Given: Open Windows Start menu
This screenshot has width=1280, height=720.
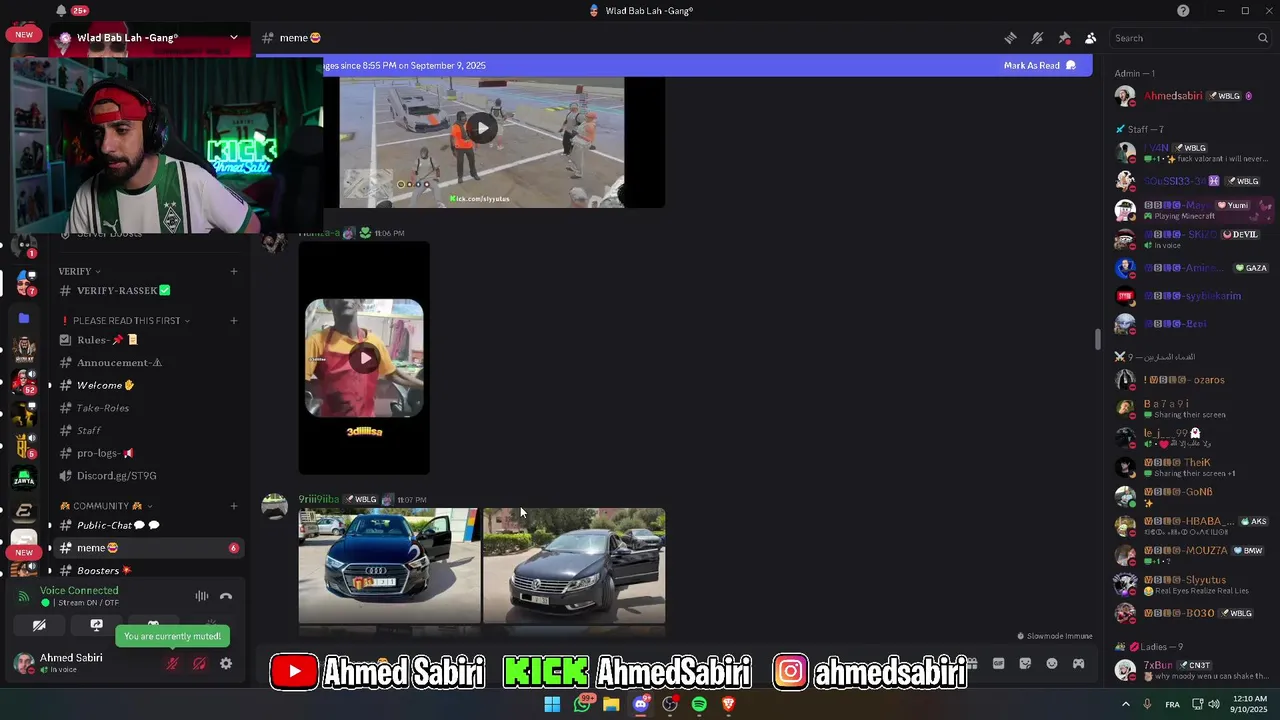Looking at the screenshot, I should click(x=552, y=704).
